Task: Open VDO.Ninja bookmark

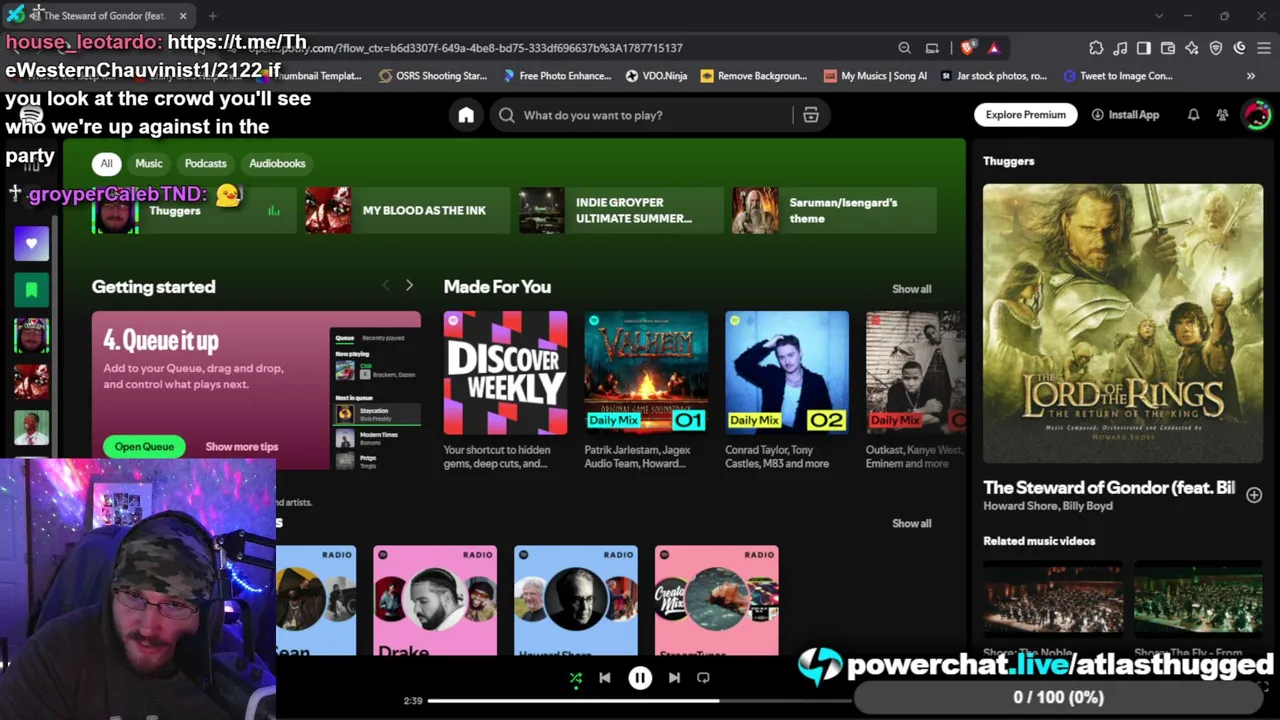Action: coord(656,76)
